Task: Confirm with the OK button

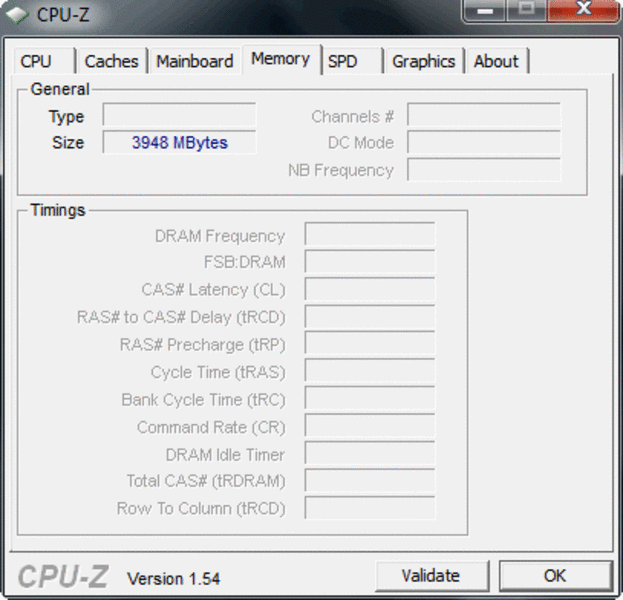Action: coord(555,576)
